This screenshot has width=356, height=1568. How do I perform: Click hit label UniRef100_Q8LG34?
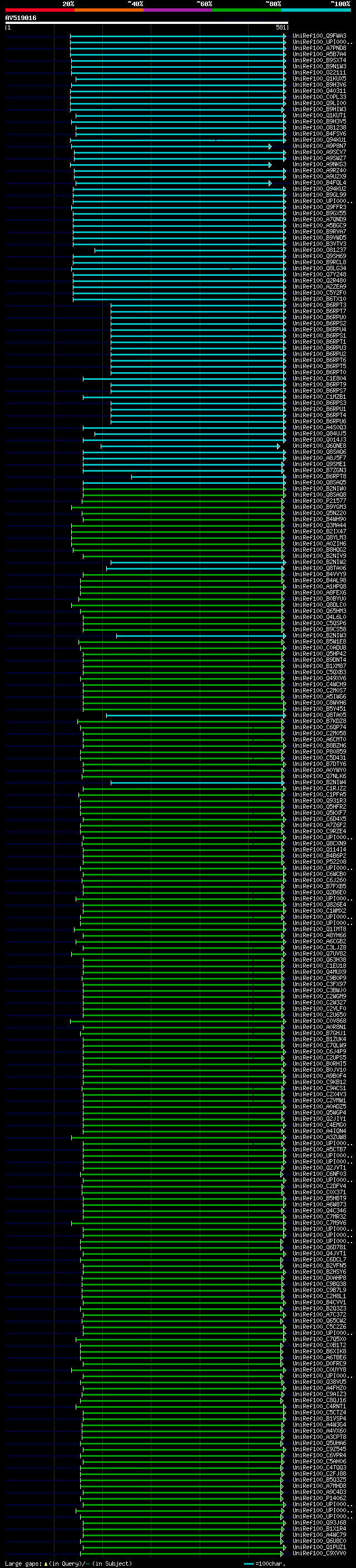(x=319, y=269)
